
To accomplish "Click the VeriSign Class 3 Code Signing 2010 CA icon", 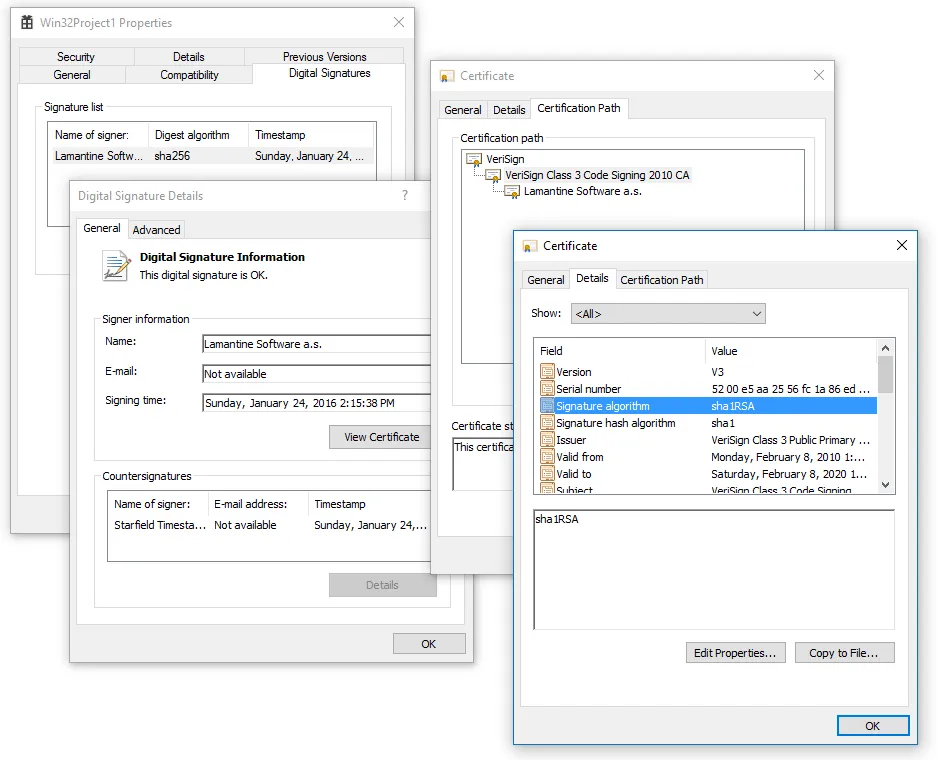I will point(494,175).
